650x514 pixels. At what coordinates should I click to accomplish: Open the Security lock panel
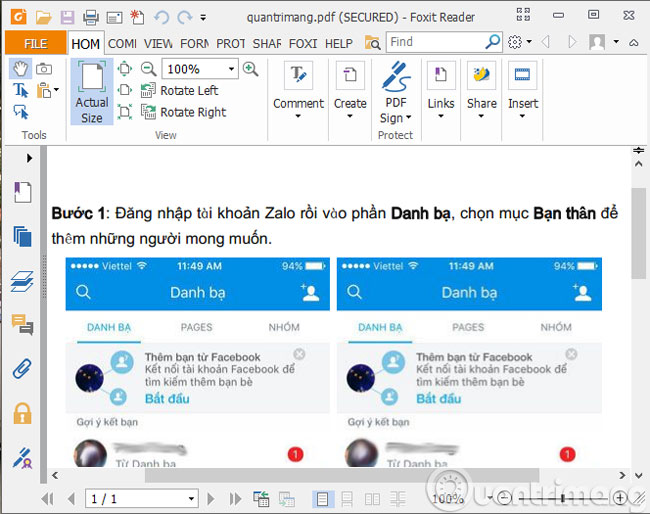pyautogui.click(x=22, y=413)
